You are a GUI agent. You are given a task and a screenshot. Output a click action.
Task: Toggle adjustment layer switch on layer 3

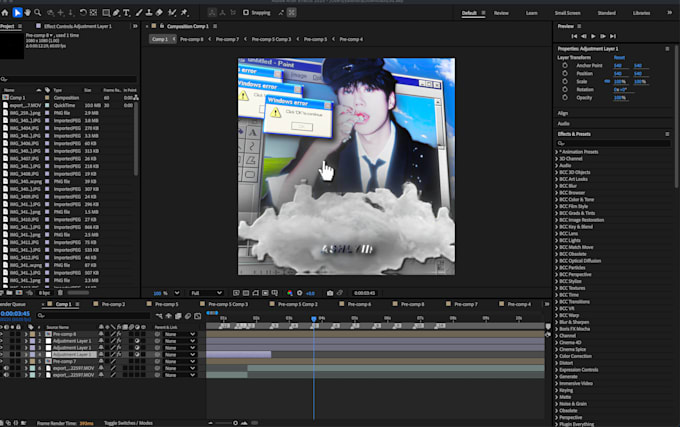tap(137, 348)
